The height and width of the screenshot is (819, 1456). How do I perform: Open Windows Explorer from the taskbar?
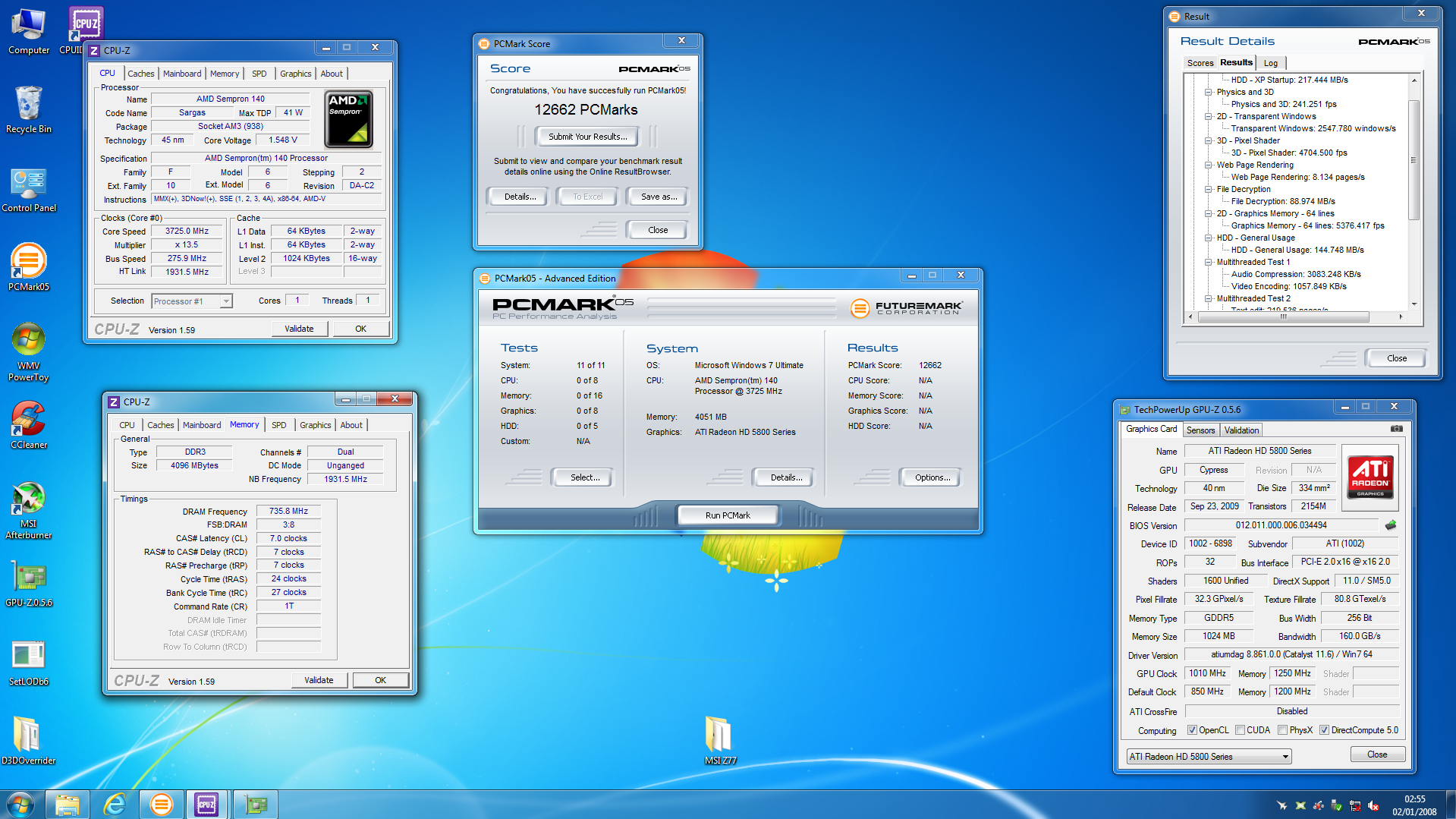point(67,805)
